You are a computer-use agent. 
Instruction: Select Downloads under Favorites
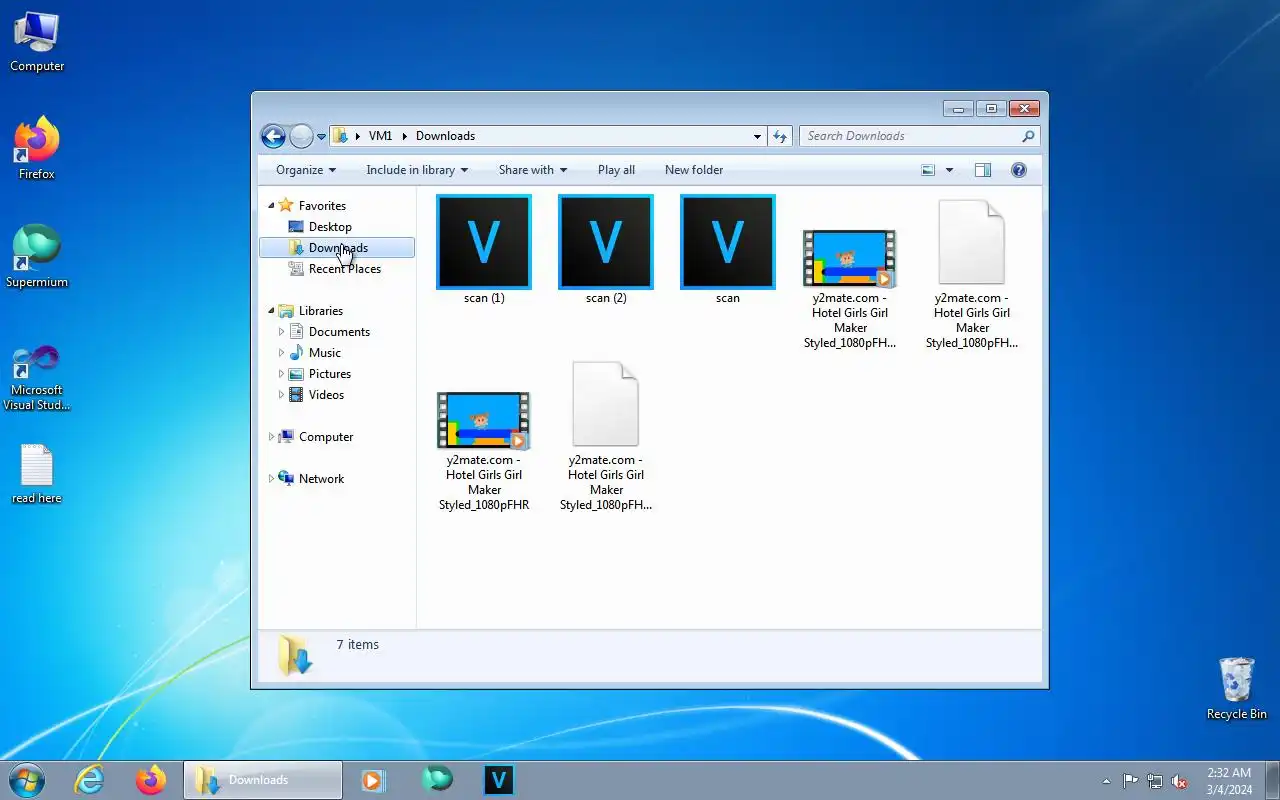(x=337, y=248)
